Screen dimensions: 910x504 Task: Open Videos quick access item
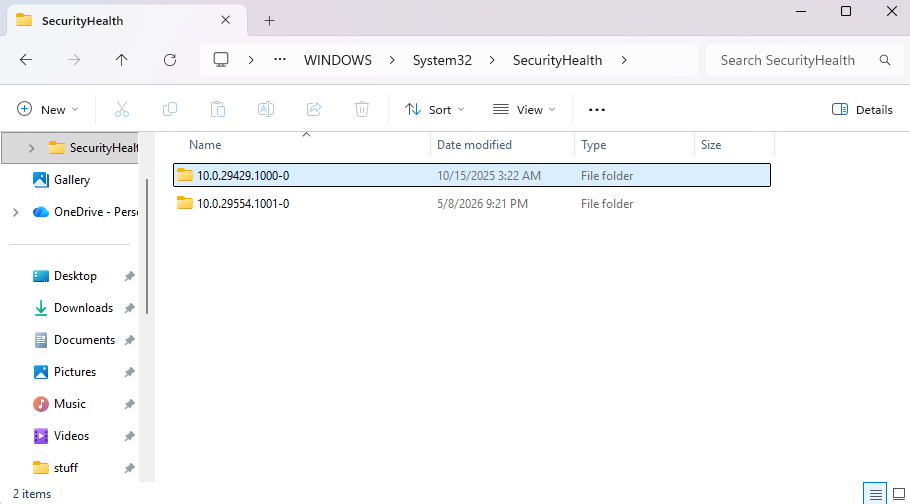coord(71,435)
